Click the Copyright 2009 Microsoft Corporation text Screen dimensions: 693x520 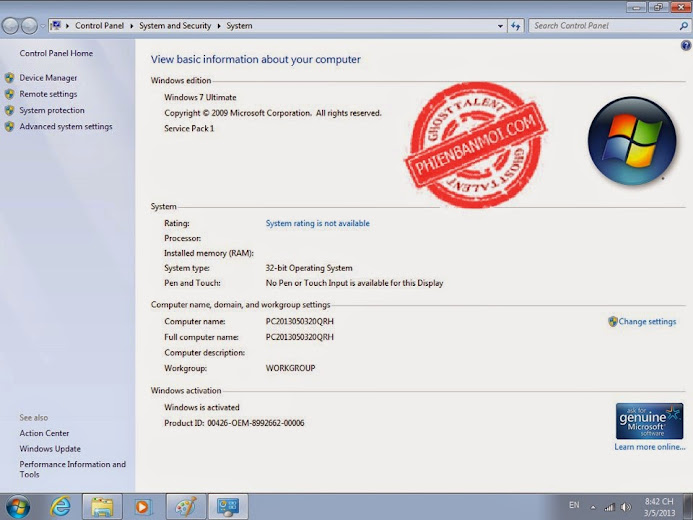pyautogui.click(x=273, y=113)
